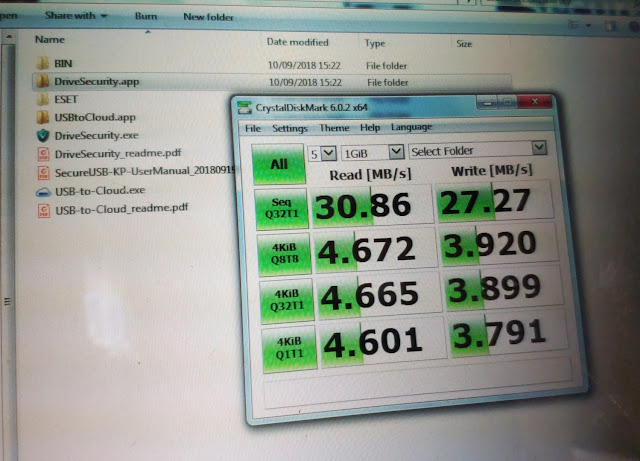Click the CrystalDiskMark title bar app icon
Screen dimensions: 640x461
coord(244,108)
